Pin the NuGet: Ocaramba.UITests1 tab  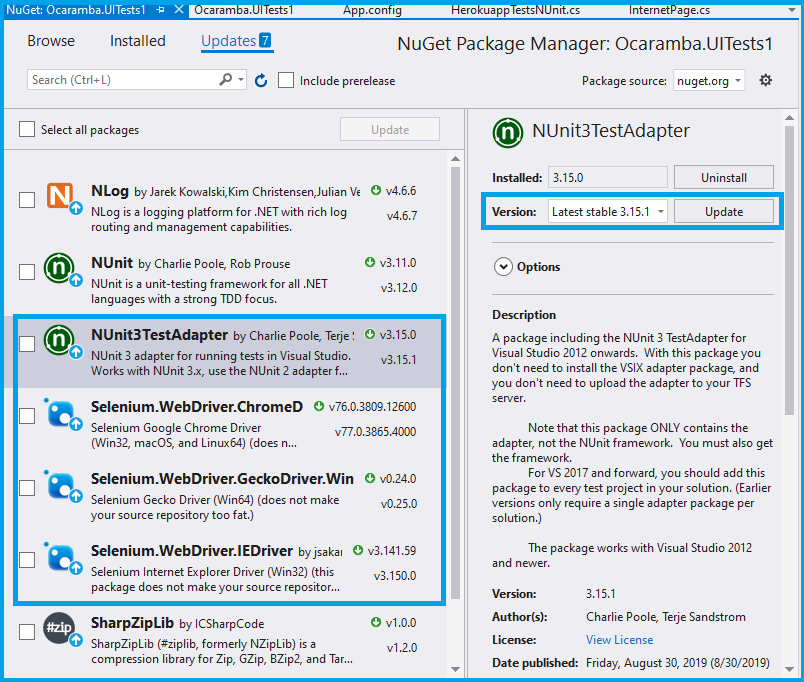[x=160, y=10]
